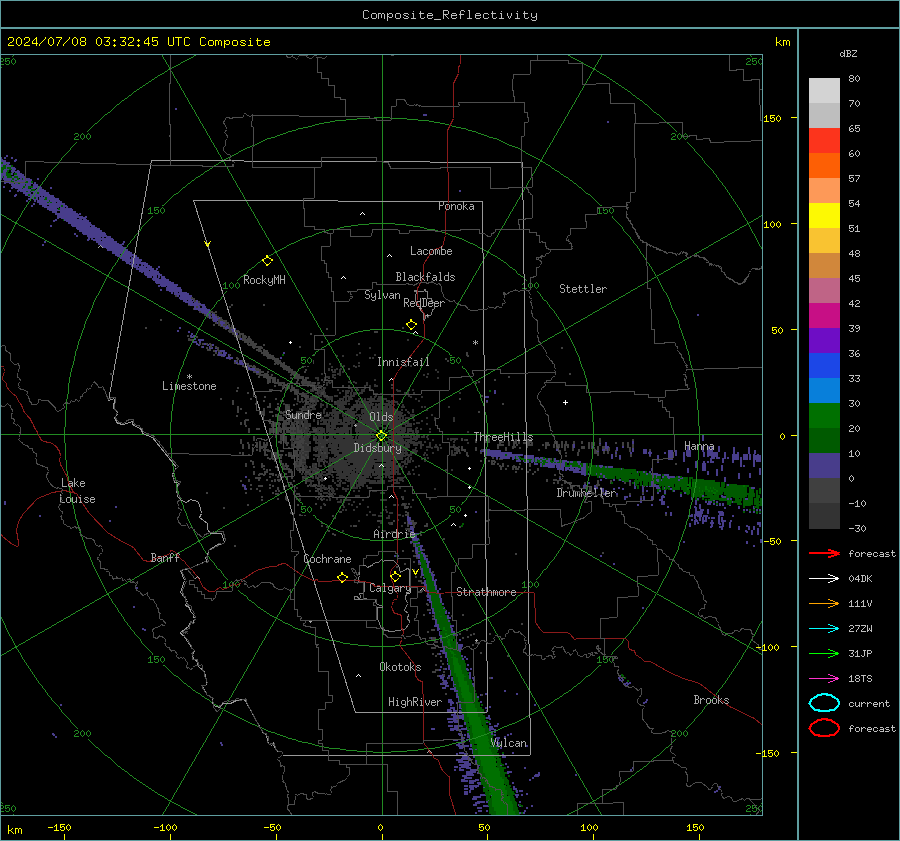Viewport: 900px width, 841px height.
Task: Click the Didsbury label
Action: click(378, 448)
